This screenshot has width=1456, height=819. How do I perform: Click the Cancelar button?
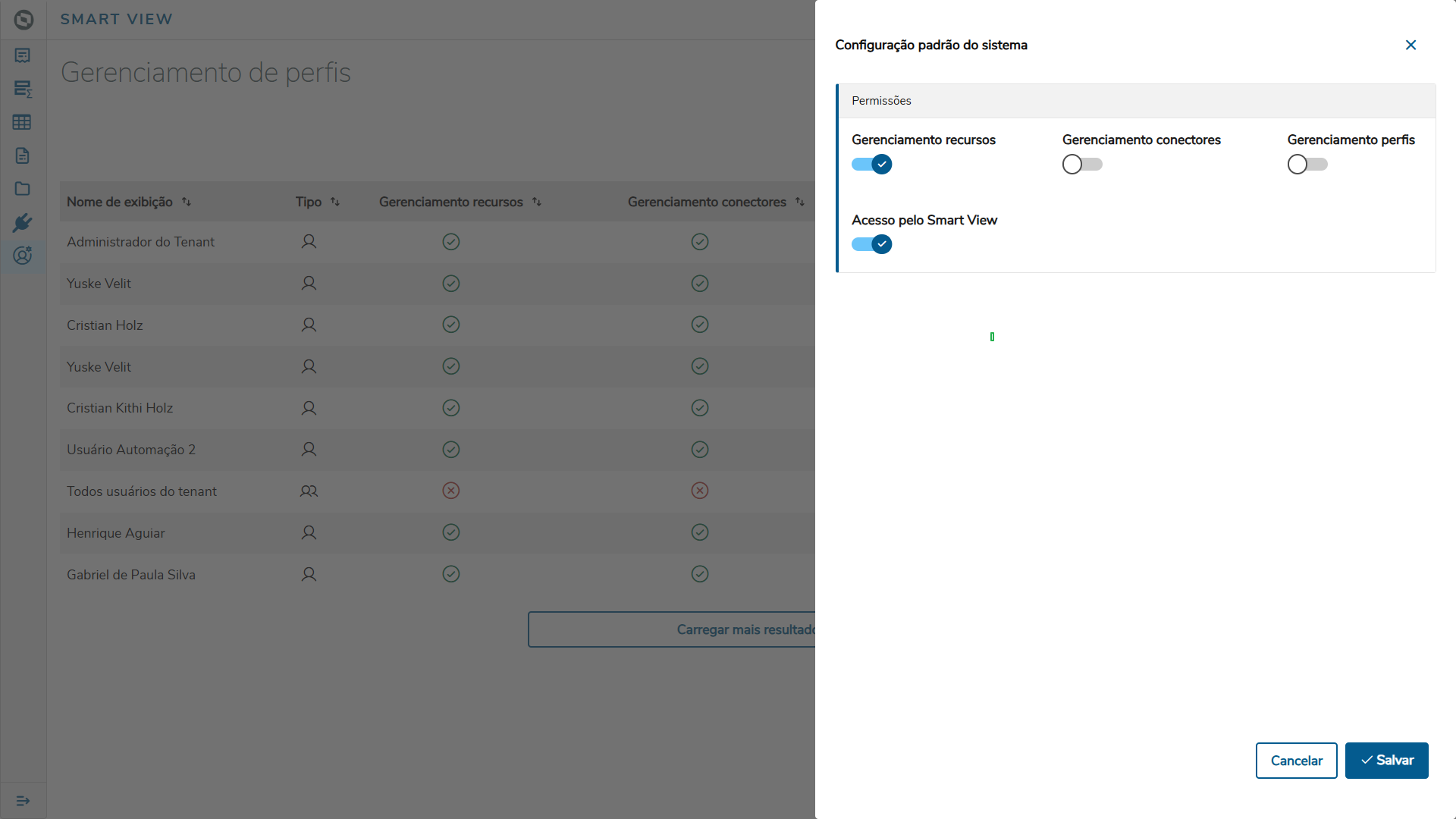click(x=1296, y=761)
